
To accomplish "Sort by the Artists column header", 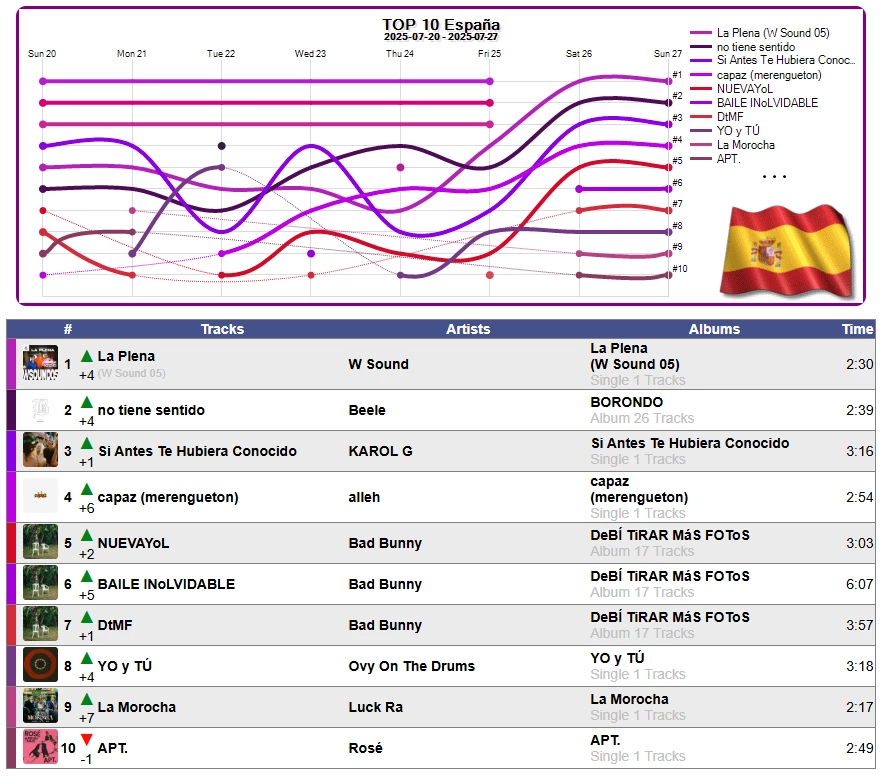I will point(468,329).
